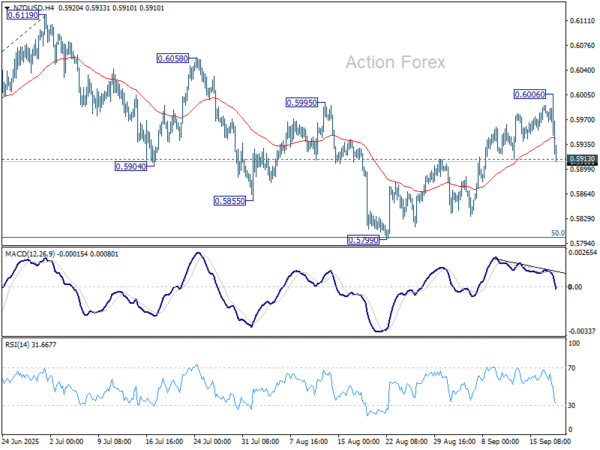Click the RSI 70 level axis label
This screenshot has width=600, height=450.
coord(574,370)
